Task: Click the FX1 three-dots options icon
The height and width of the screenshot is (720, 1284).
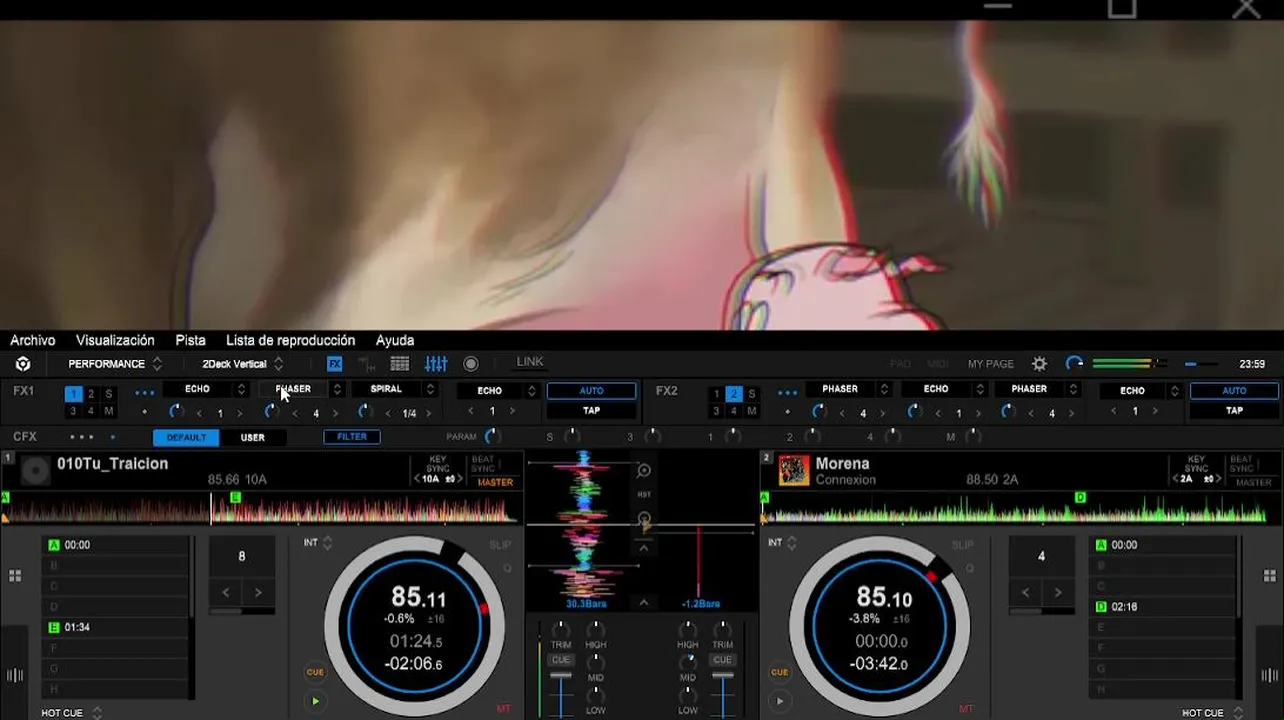Action: coord(145,393)
